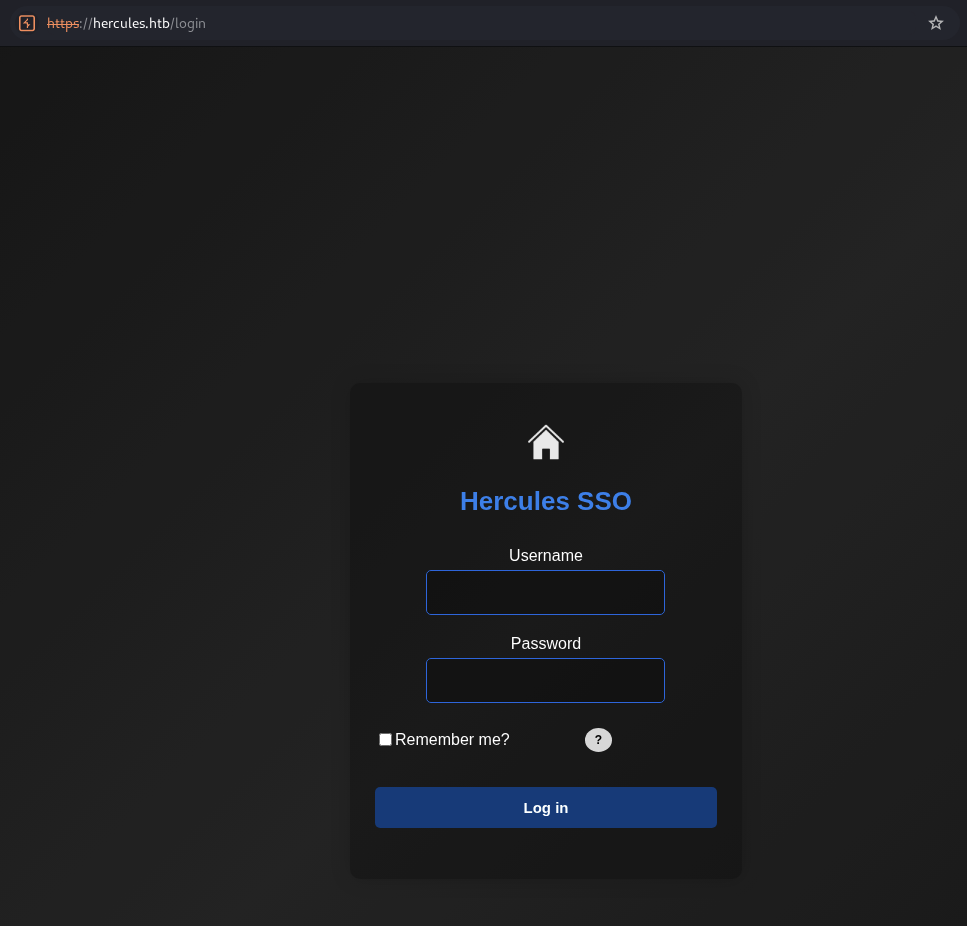Image resolution: width=967 pixels, height=926 pixels.
Task: Click the Password label text
Action: click(x=546, y=643)
